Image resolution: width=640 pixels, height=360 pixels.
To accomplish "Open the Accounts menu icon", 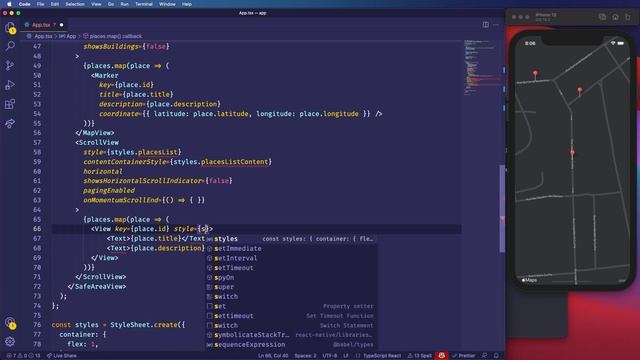I will 10,323.
